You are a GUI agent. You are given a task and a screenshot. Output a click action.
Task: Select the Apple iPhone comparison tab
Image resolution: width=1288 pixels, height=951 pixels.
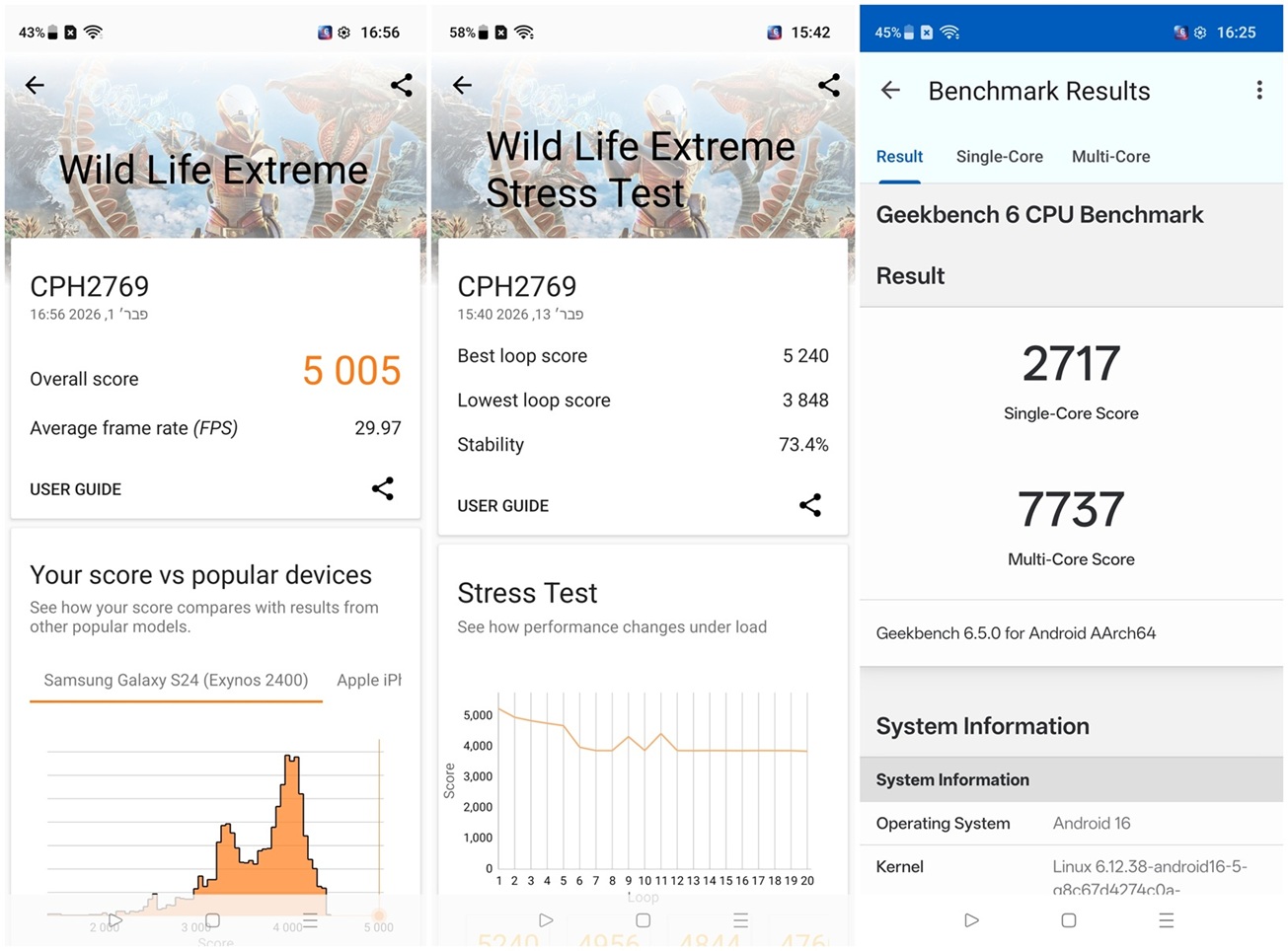[369, 681]
